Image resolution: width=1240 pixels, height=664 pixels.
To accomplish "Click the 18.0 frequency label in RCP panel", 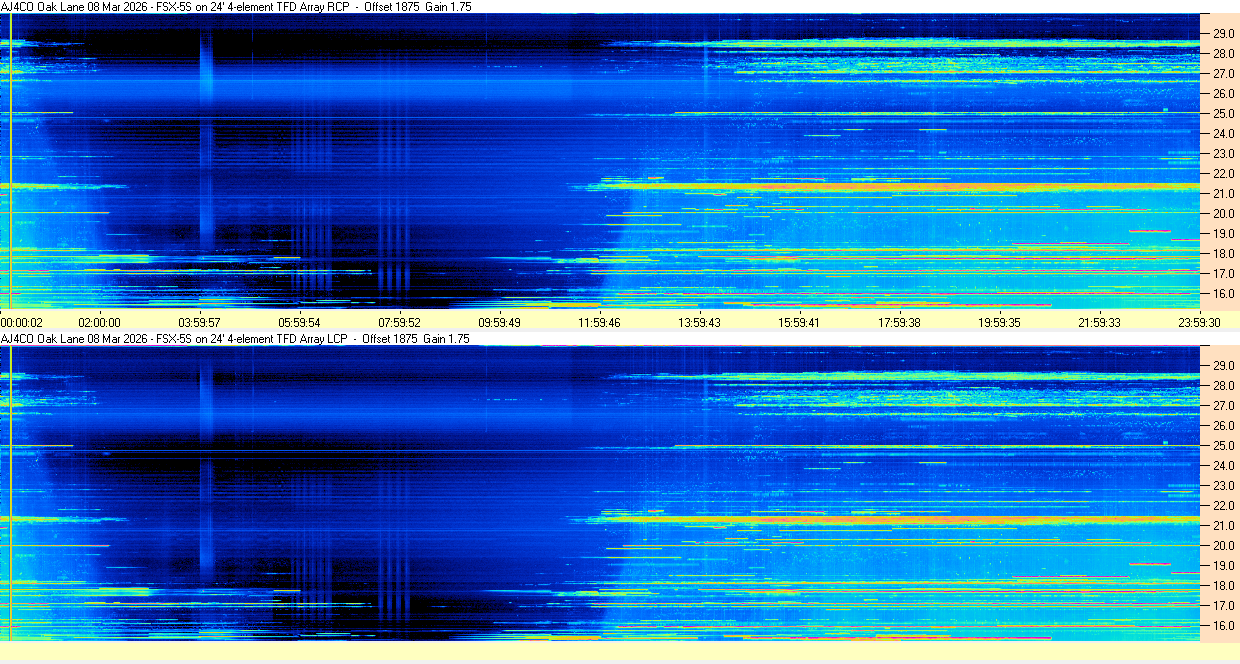I will [x=1223, y=254].
